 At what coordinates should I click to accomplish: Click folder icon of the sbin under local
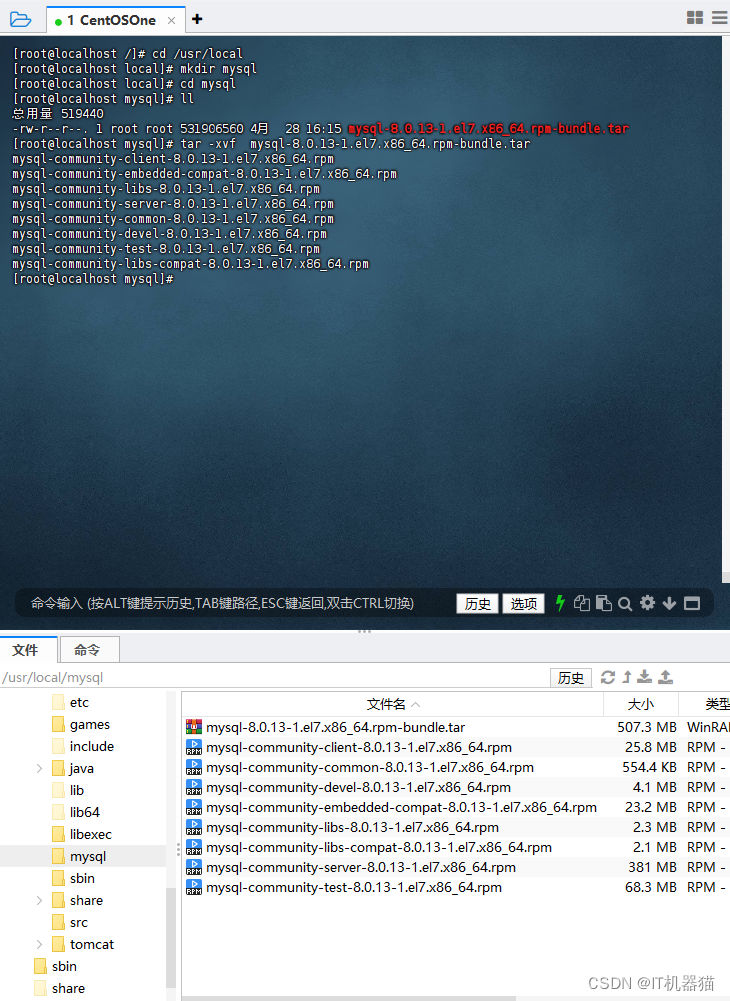click(58, 878)
